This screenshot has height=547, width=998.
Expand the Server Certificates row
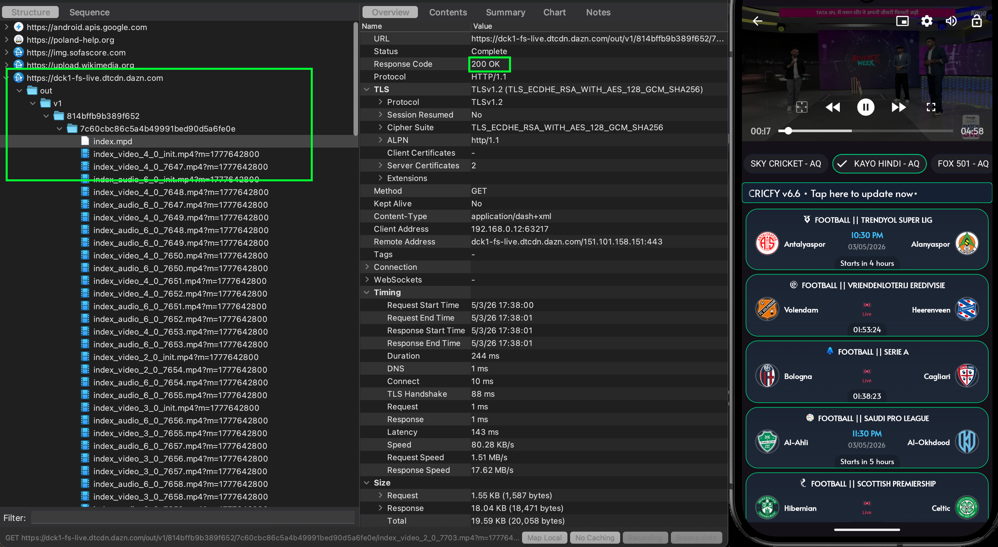pos(380,166)
